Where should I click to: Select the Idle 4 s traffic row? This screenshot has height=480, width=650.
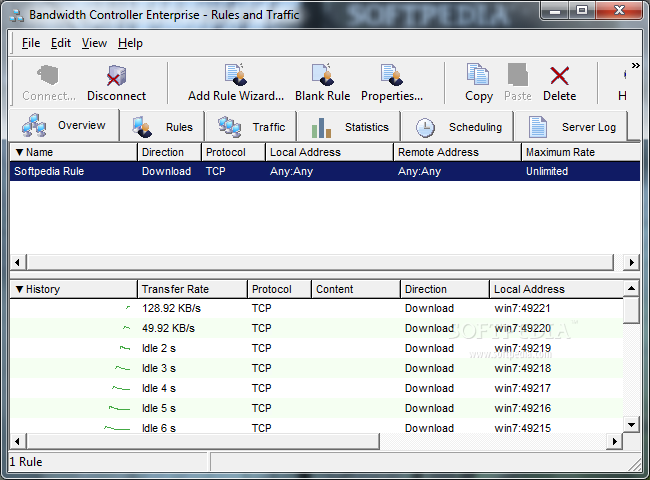click(x=316, y=388)
